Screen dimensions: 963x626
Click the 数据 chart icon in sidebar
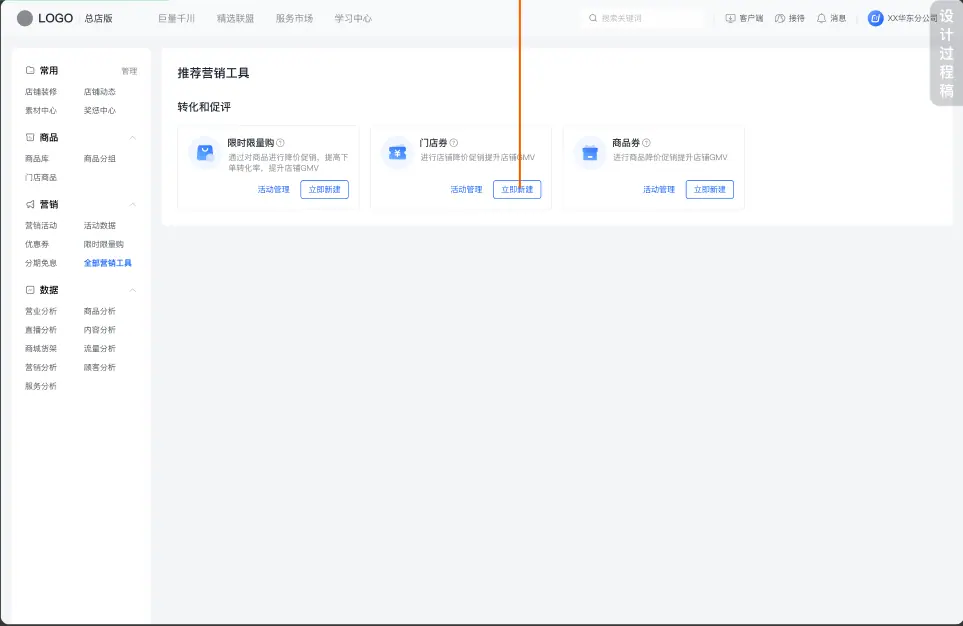(x=29, y=289)
